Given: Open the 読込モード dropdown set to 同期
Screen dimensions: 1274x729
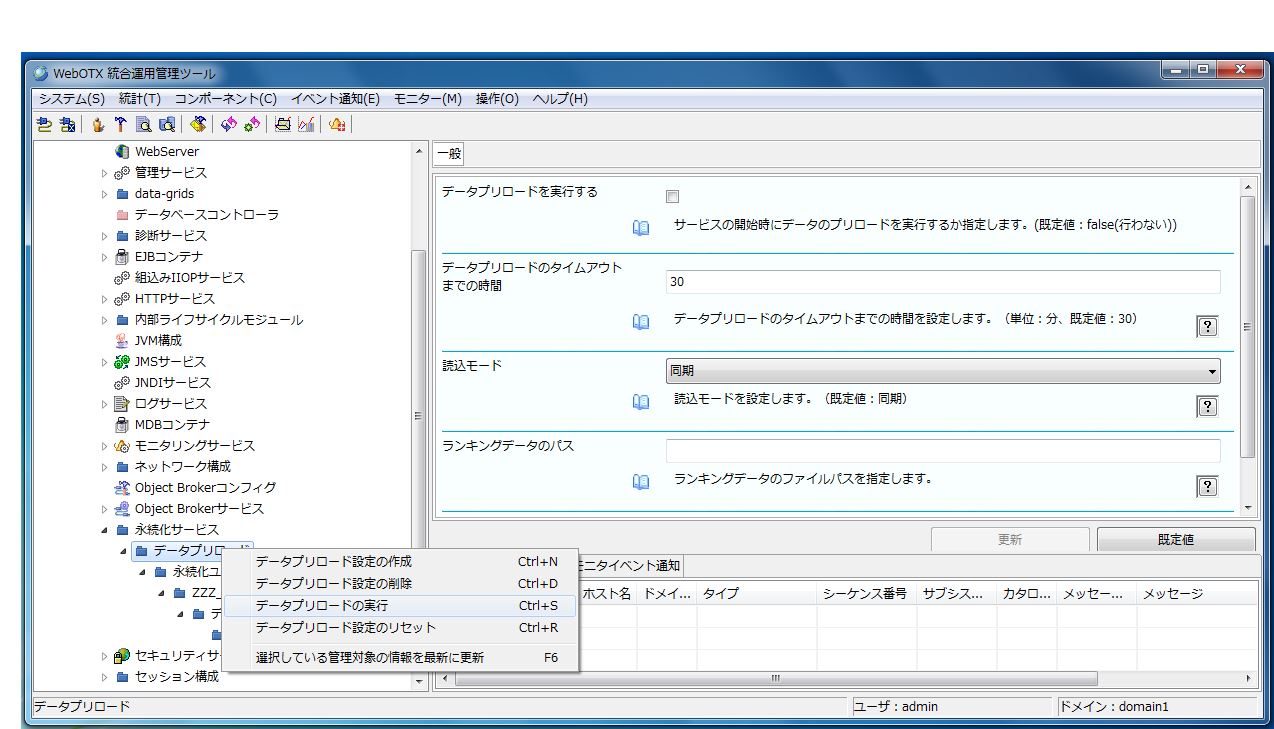Looking at the screenshot, I should 943,372.
